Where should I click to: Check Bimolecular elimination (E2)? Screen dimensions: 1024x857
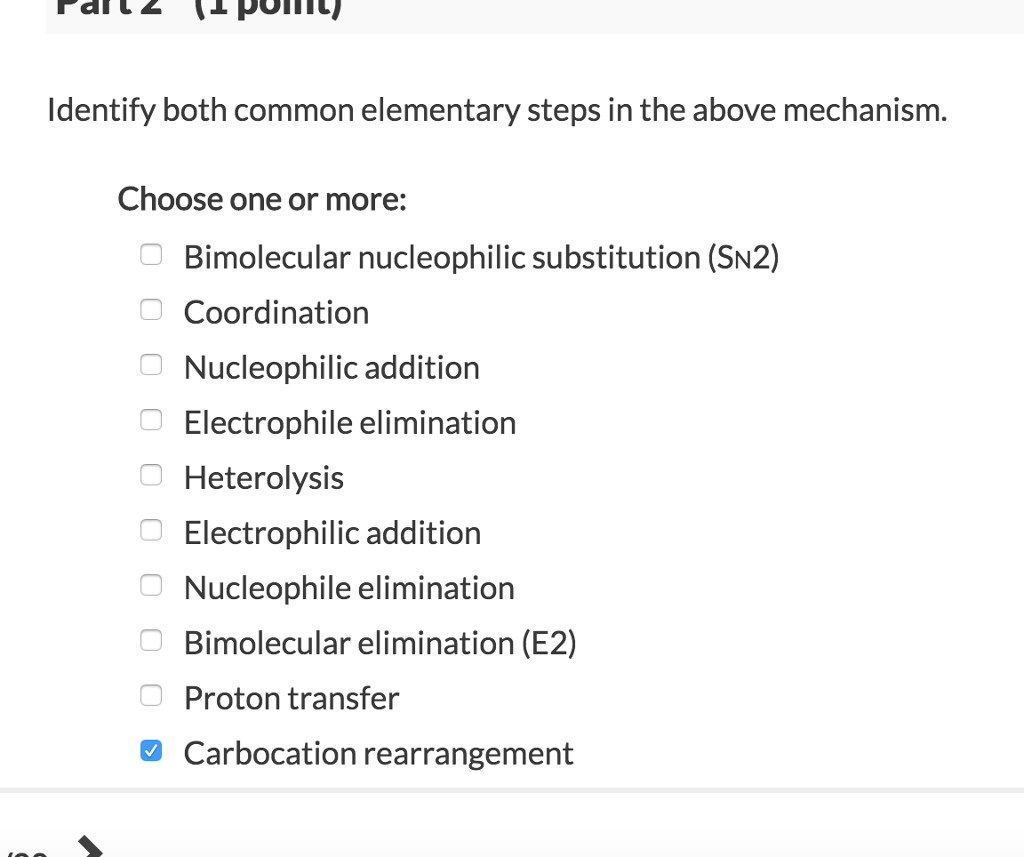point(151,640)
